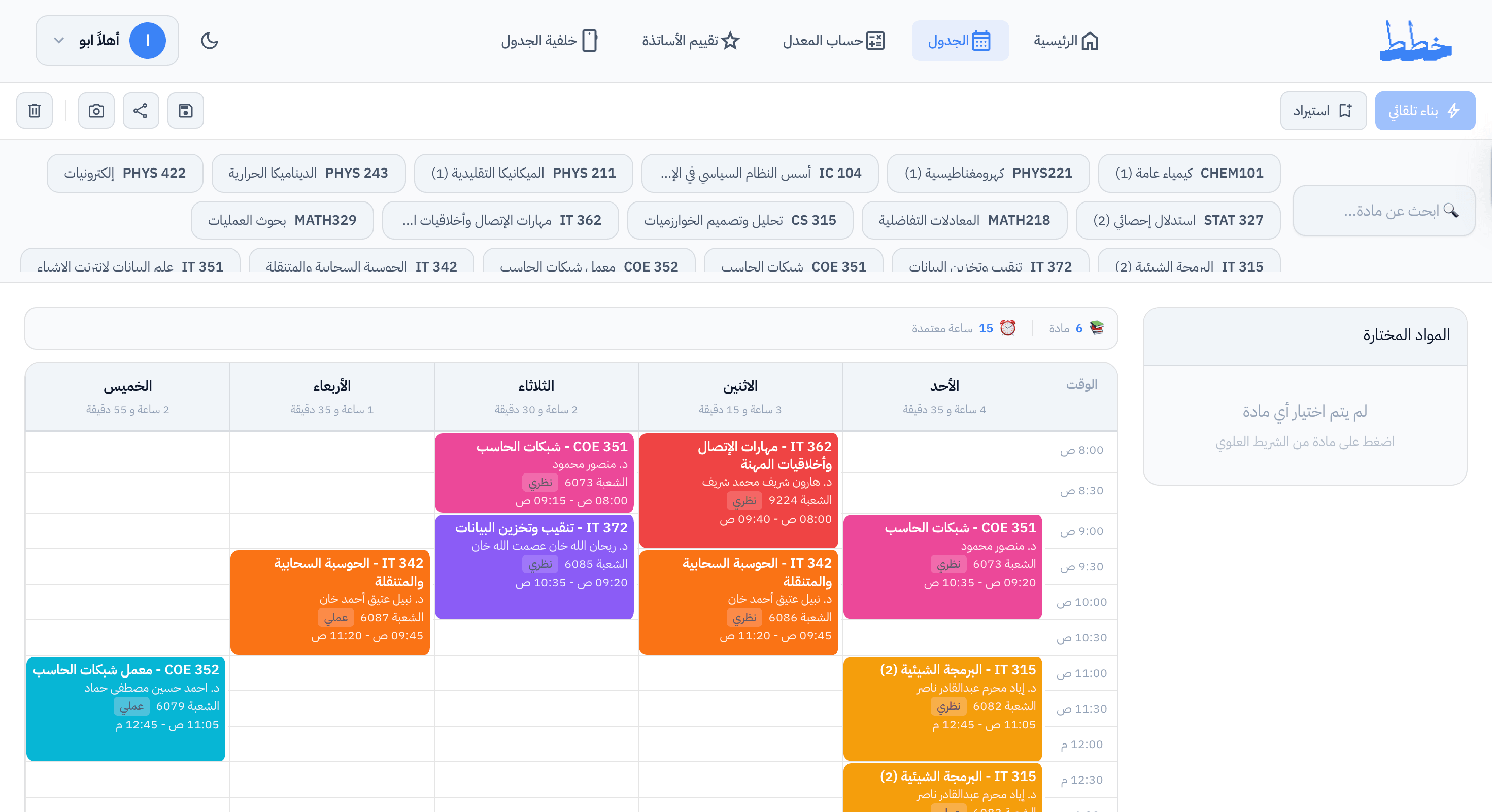
Task: Select the CHEM101 course chip
Action: (1189, 173)
